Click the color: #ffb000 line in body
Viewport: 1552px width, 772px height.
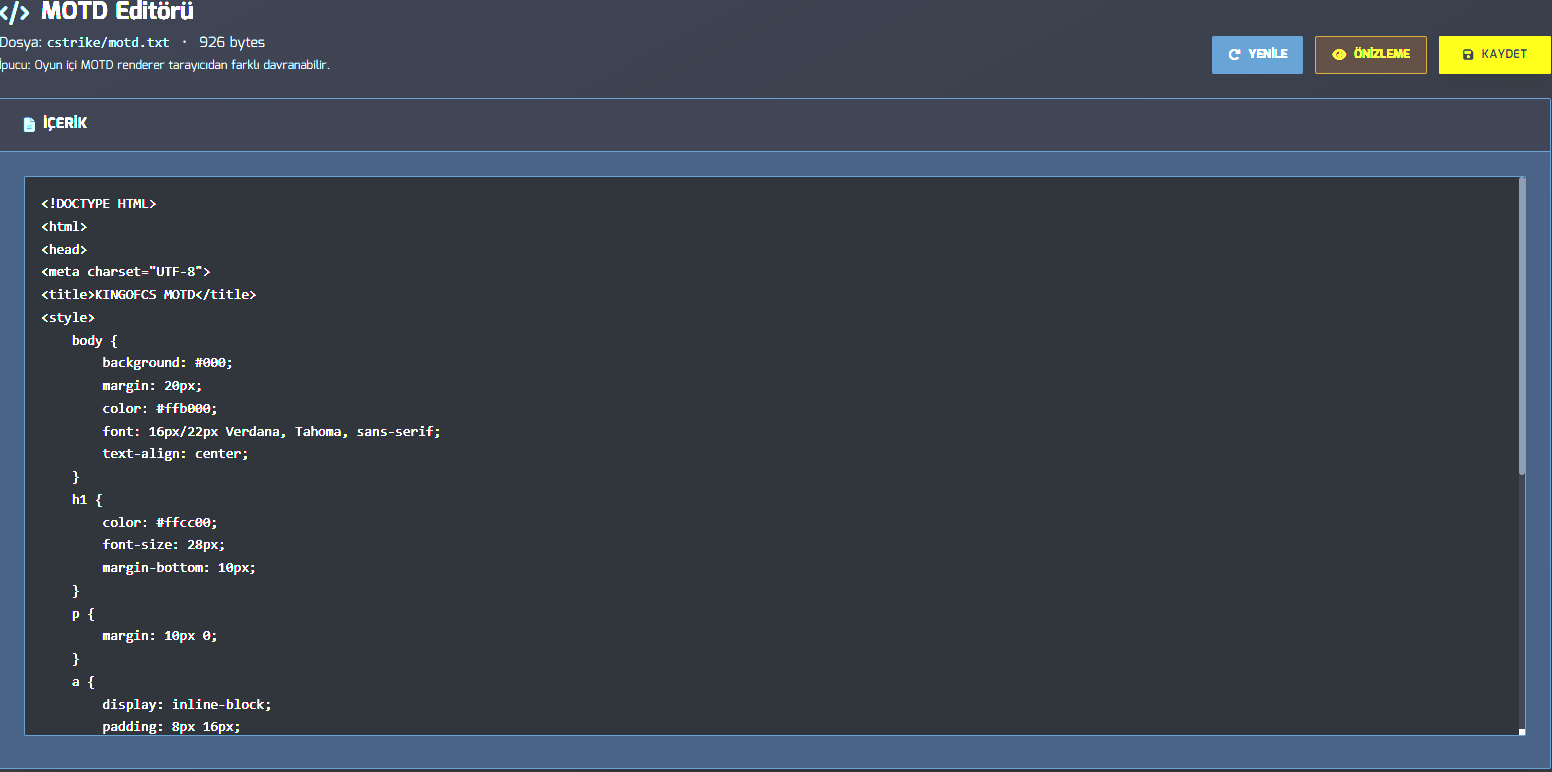pyautogui.click(x=159, y=409)
